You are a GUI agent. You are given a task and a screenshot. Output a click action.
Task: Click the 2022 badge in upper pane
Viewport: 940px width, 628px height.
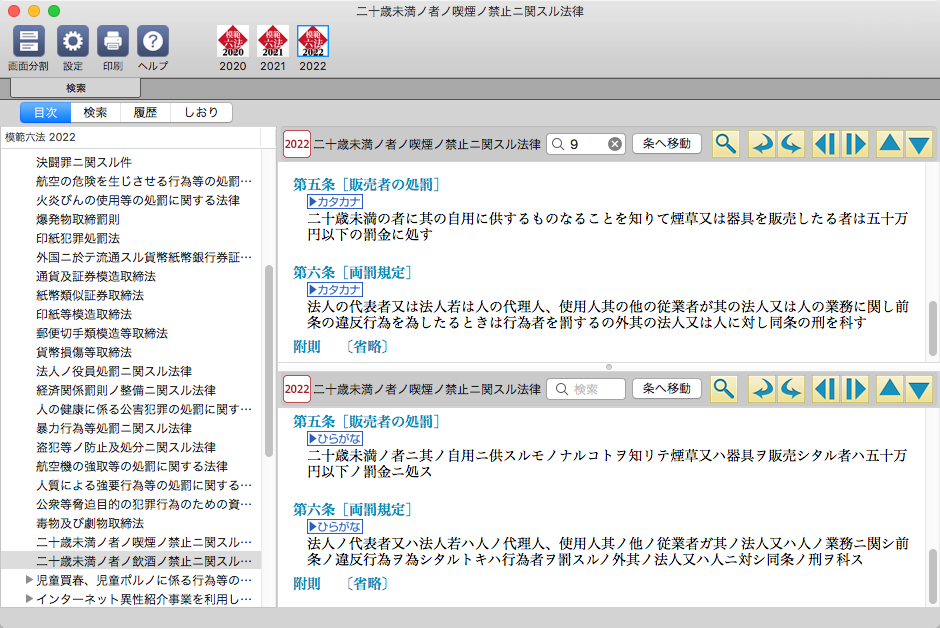297,144
